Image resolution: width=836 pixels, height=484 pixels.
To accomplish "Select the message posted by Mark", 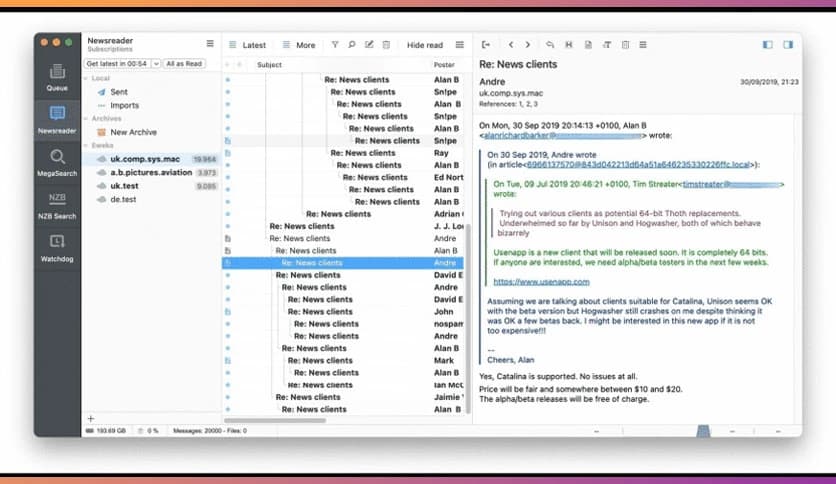I will 343,360.
